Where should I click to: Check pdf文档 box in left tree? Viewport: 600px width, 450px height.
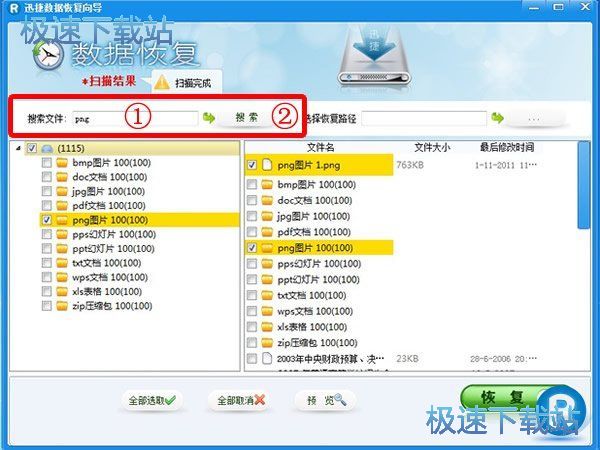pyautogui.click(x=47, y=205)
